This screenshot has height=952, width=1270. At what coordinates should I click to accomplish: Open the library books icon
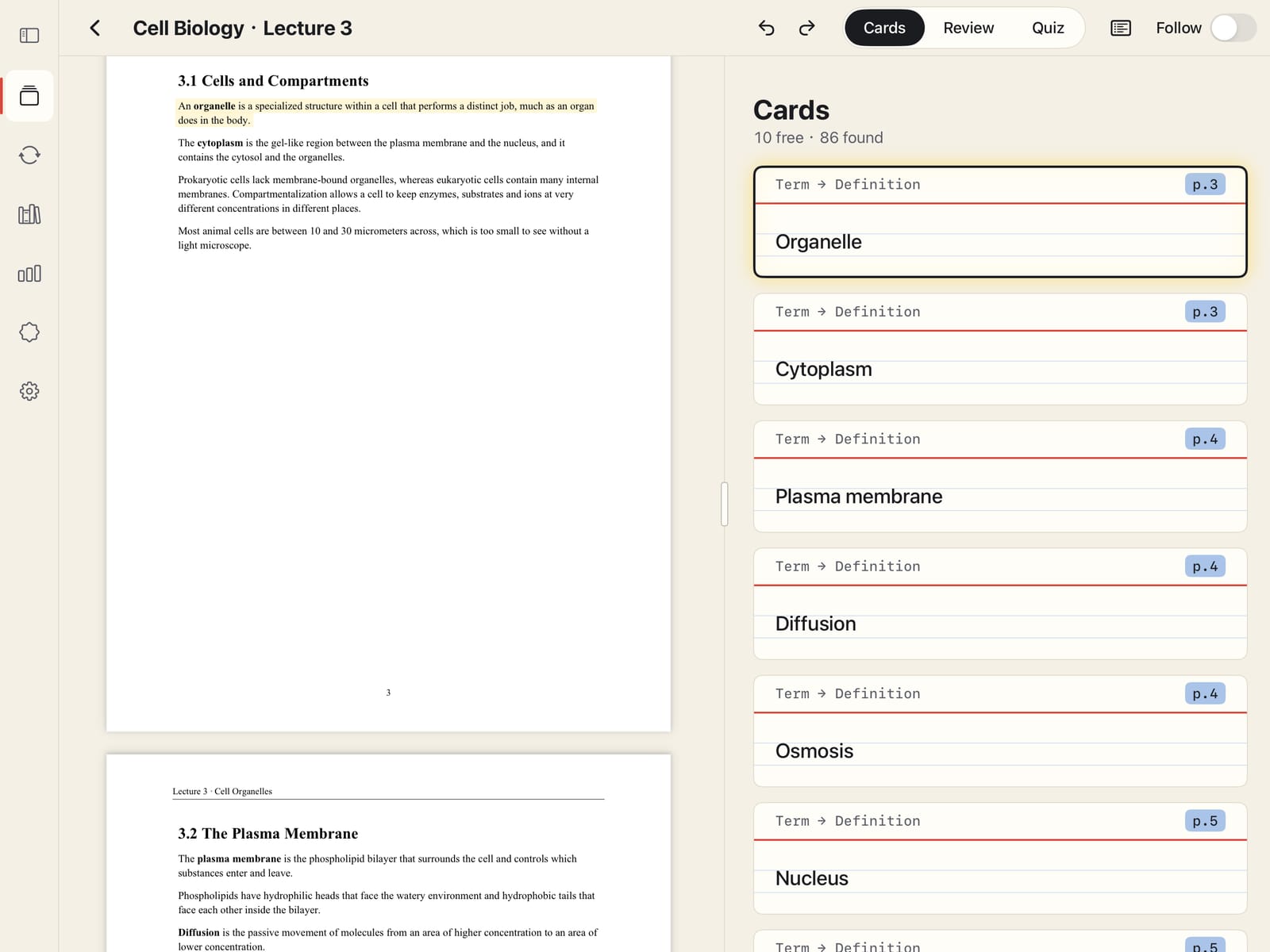[29, 214]
